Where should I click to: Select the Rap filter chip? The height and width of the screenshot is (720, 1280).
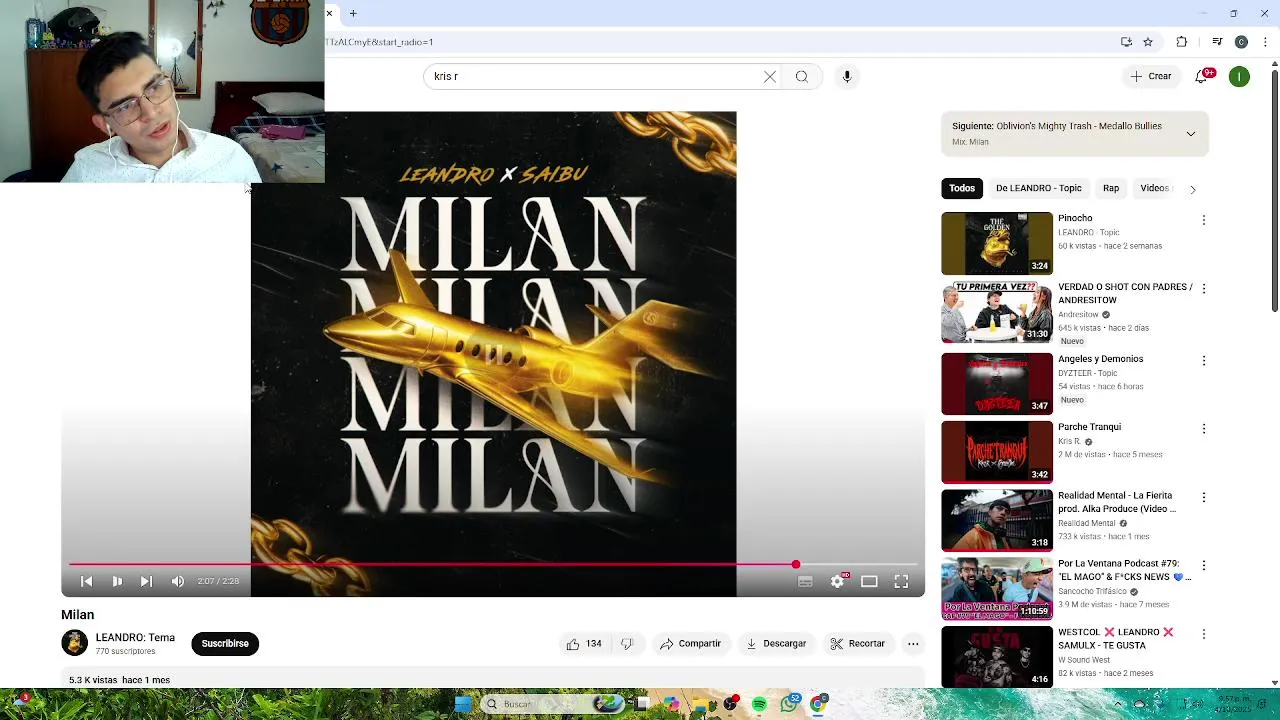(1111, 188)
